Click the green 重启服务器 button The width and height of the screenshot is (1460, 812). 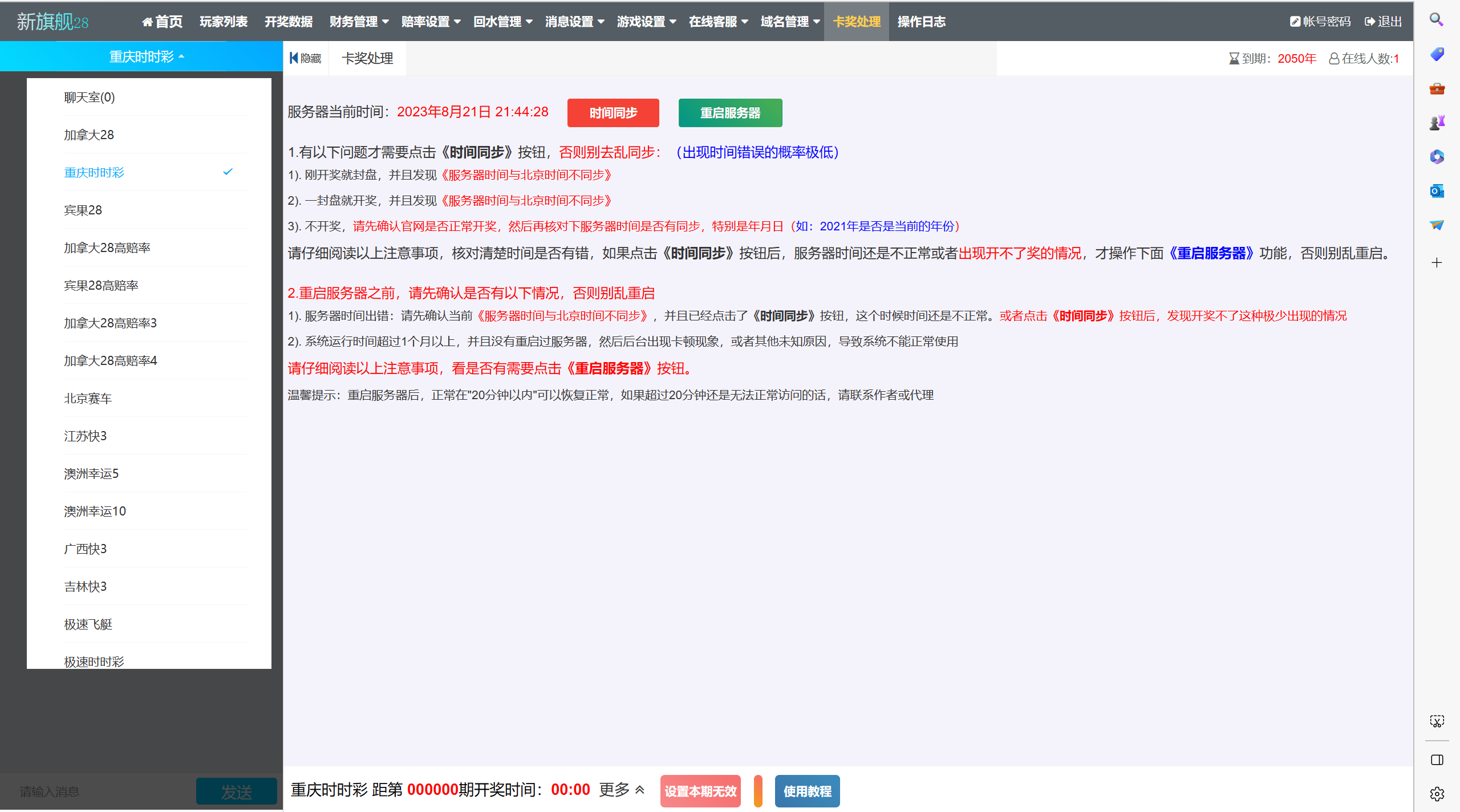coord(730,113)
